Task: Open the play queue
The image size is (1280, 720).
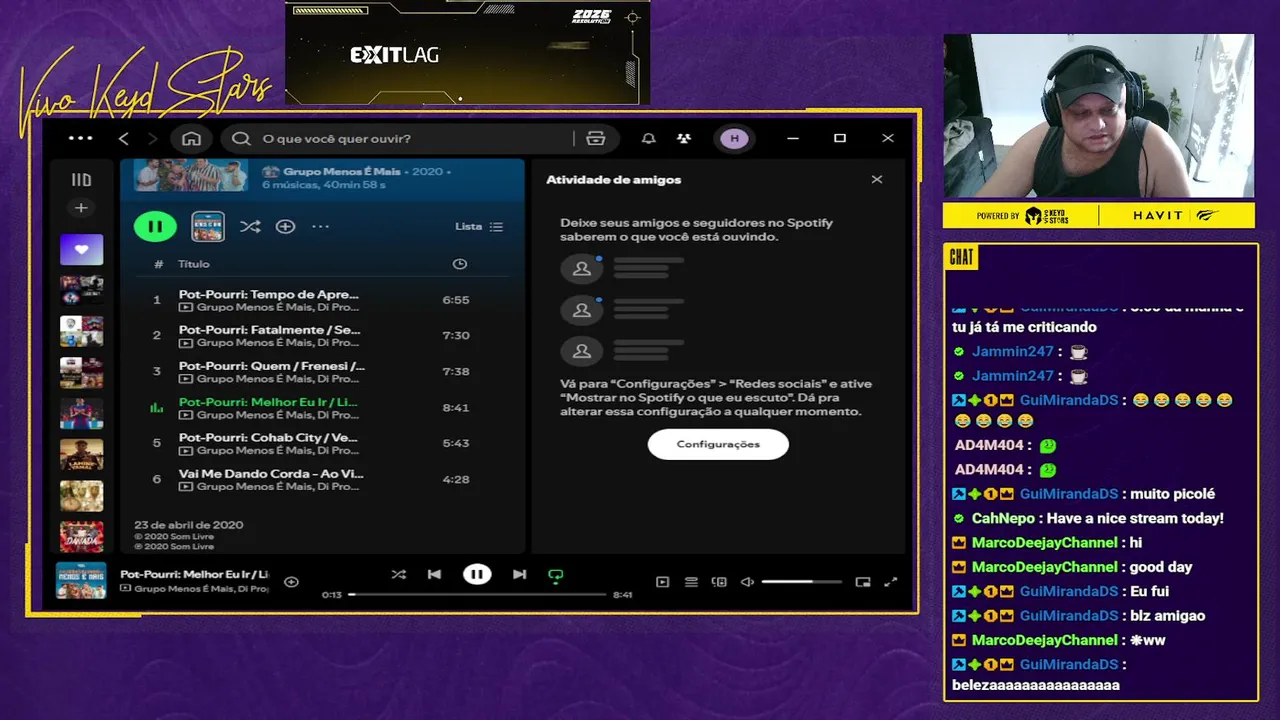Action: [x=691, y=582]
